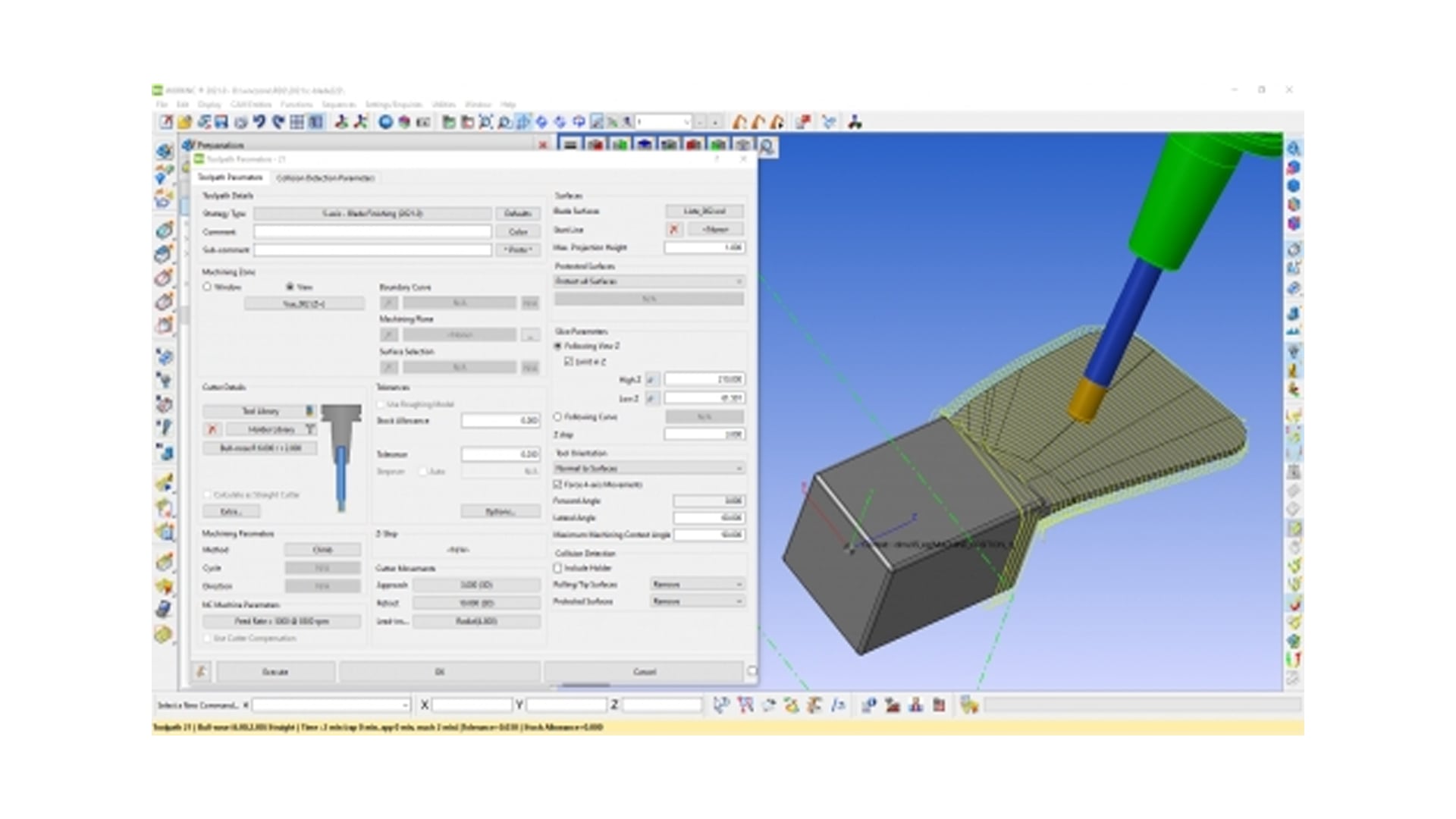Click the red X in Cutter Details
Image resolution: width=1456 pixels, height=819 pixels.
click(212, 429)
